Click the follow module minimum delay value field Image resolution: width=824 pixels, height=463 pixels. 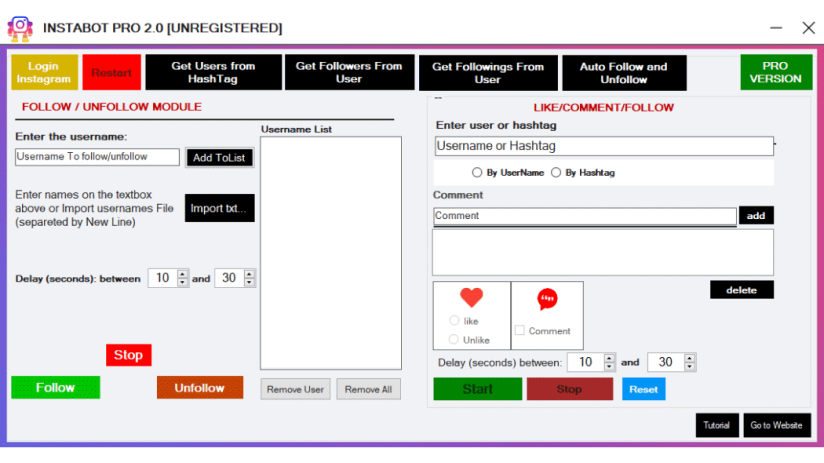[162, 278]
